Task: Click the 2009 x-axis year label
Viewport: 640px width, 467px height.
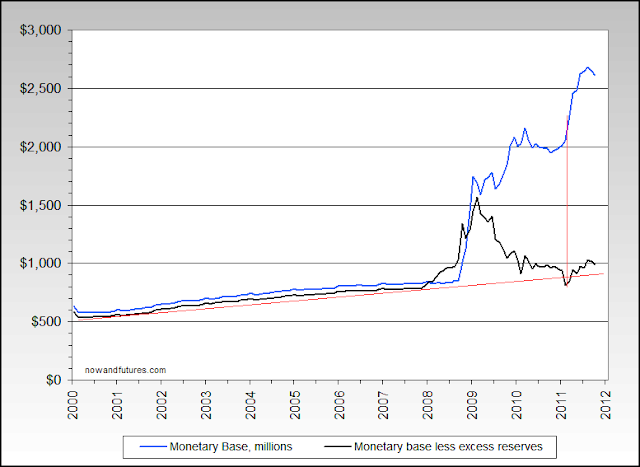Action: pyautogui.click(x=473, y=405)
